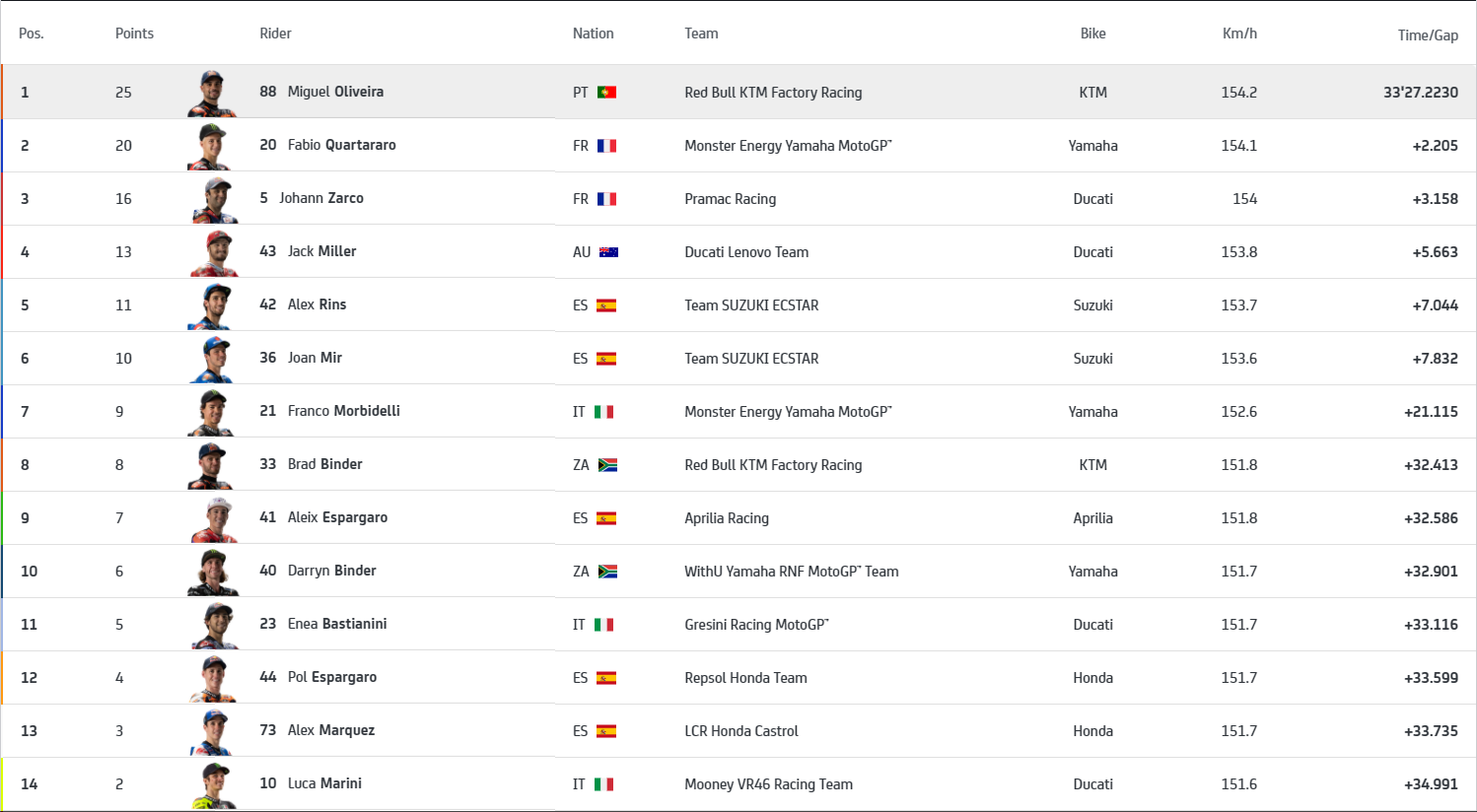Click South Africa flag in Brad Binder's row

click(607, 465)
